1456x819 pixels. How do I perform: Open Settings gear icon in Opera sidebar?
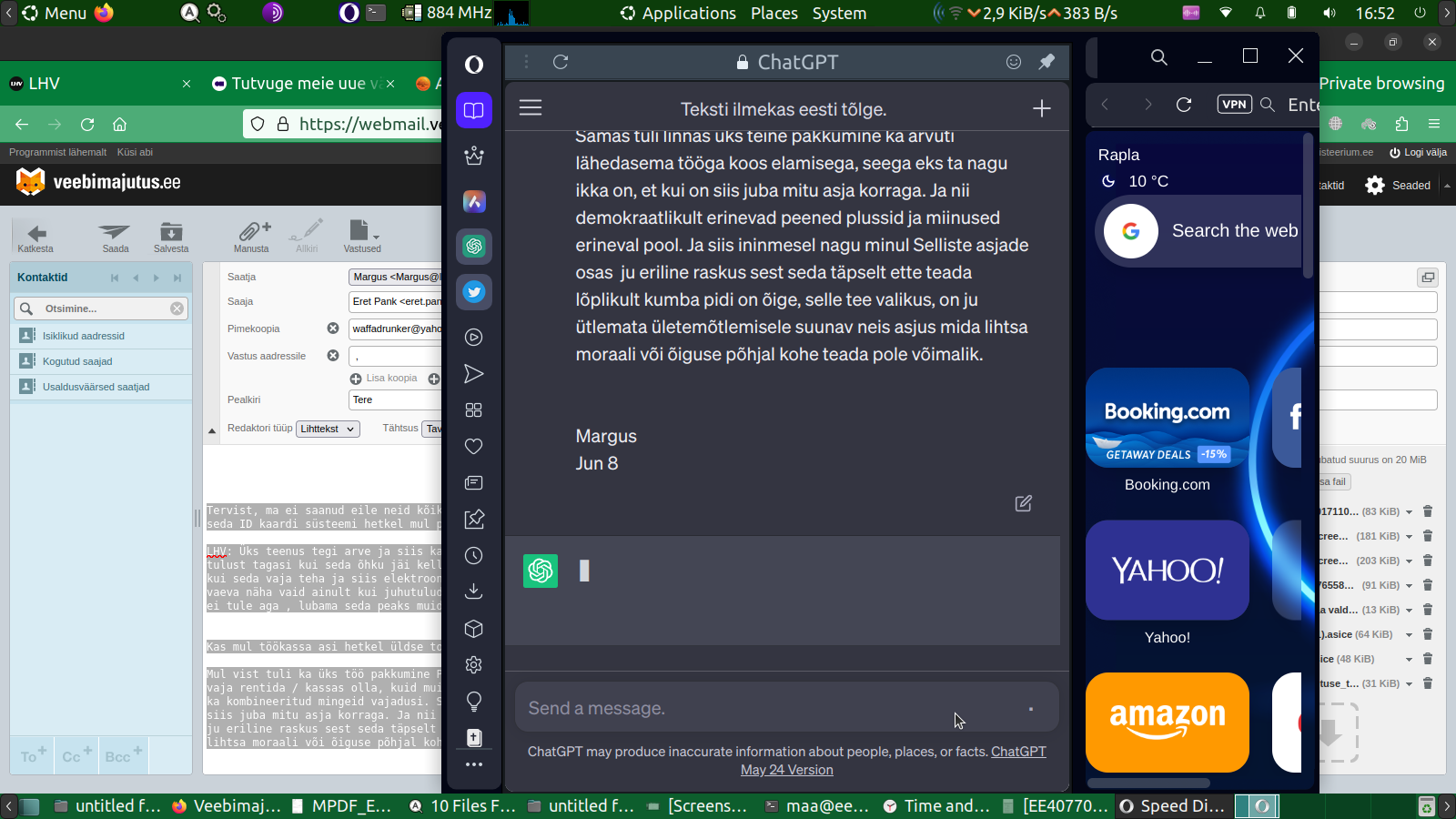click(473, 664)
